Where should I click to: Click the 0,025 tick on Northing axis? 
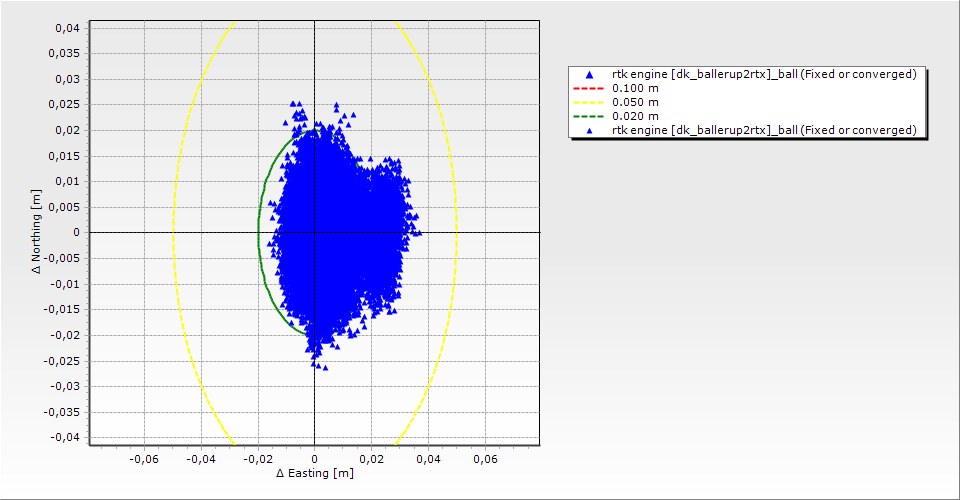coord(66,104)
